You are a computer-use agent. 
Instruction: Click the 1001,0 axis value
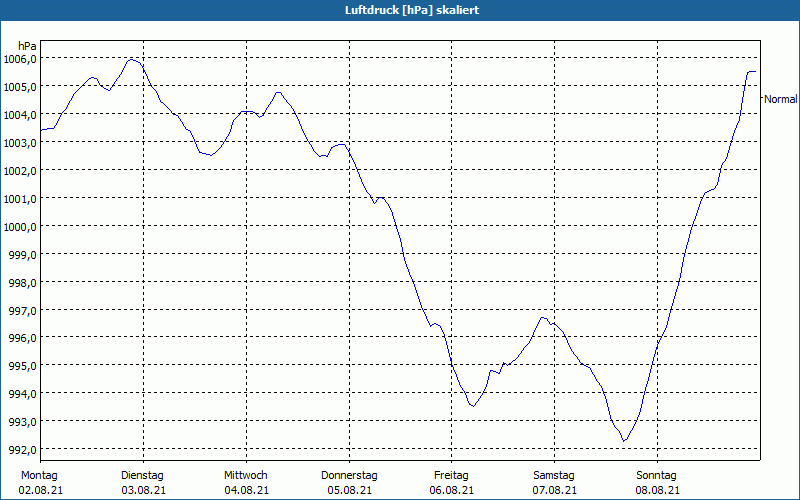click(x=20, y=199)
